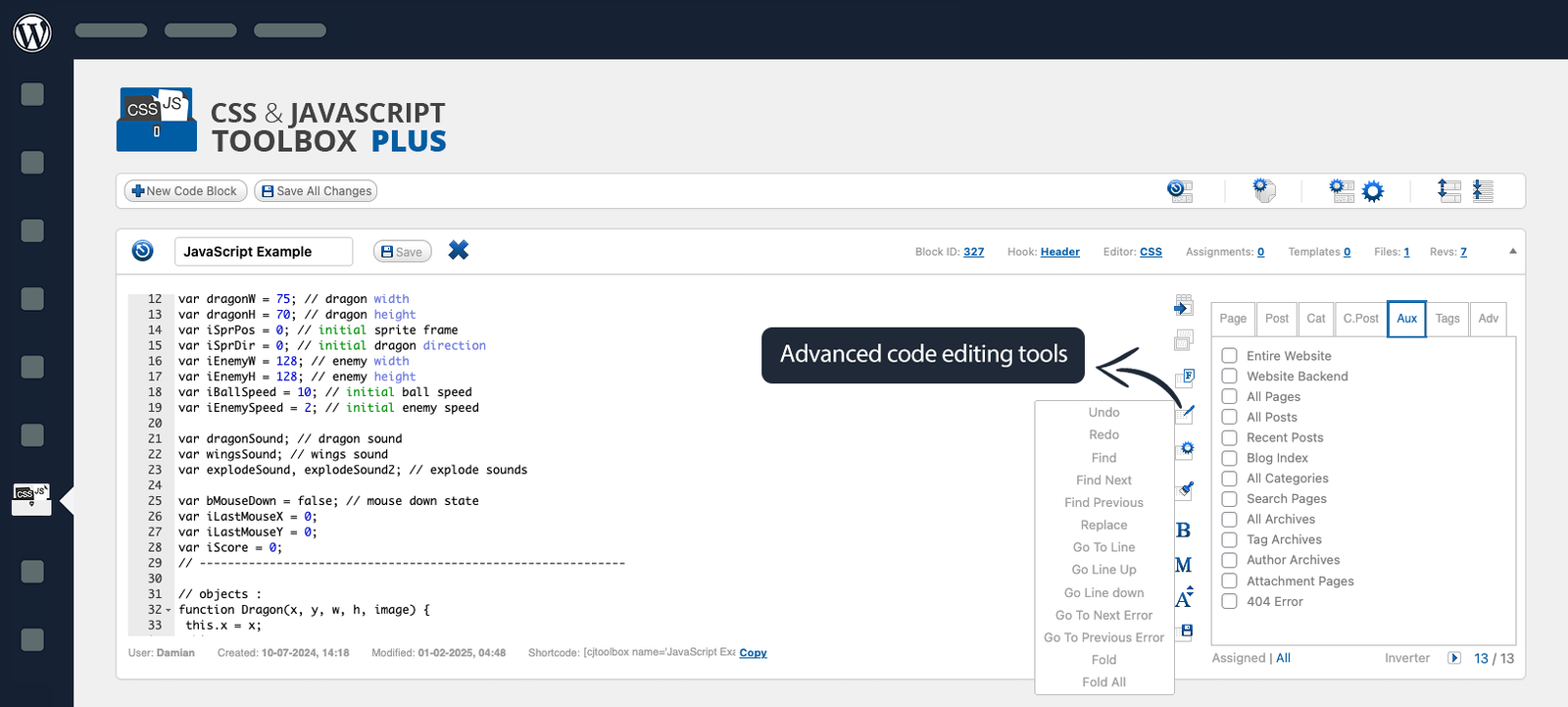
Task: Click the Save All Changes button
Action: [x=316, y=191]
